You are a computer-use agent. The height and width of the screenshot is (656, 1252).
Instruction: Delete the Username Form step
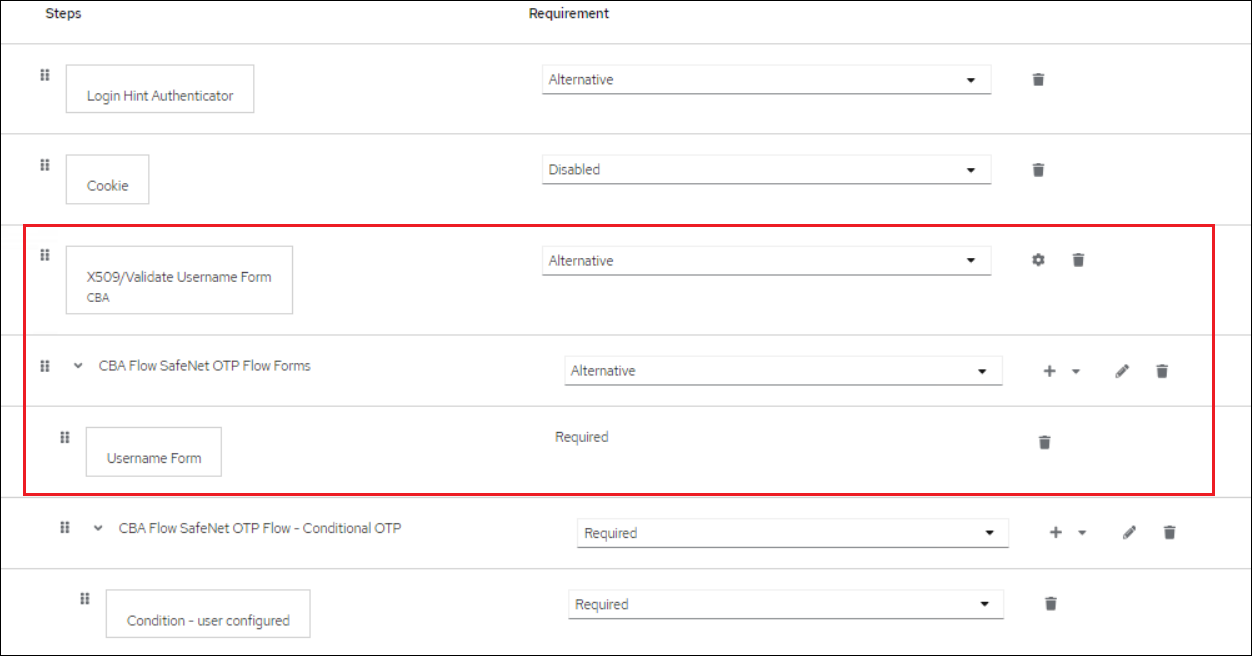pyautogui.click(x=1044, y=442)
